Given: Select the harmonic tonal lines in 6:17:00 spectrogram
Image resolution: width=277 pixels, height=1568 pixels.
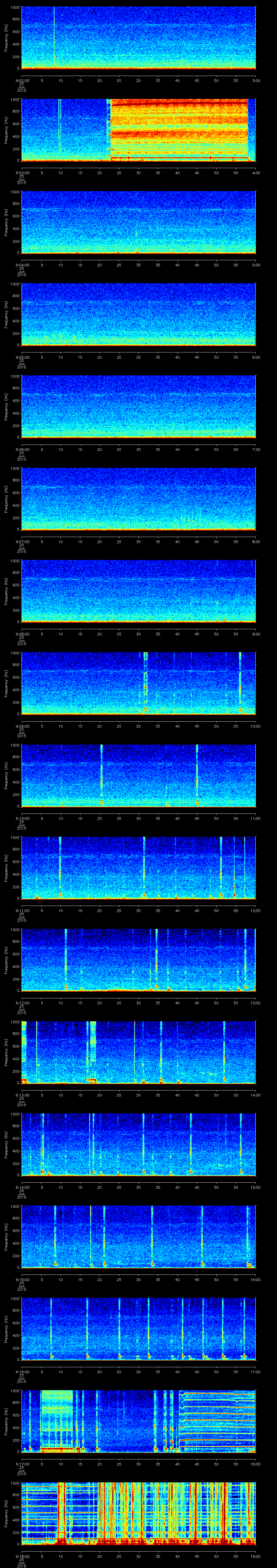Looking at the screenshot, I should (x=217, y=1421).
